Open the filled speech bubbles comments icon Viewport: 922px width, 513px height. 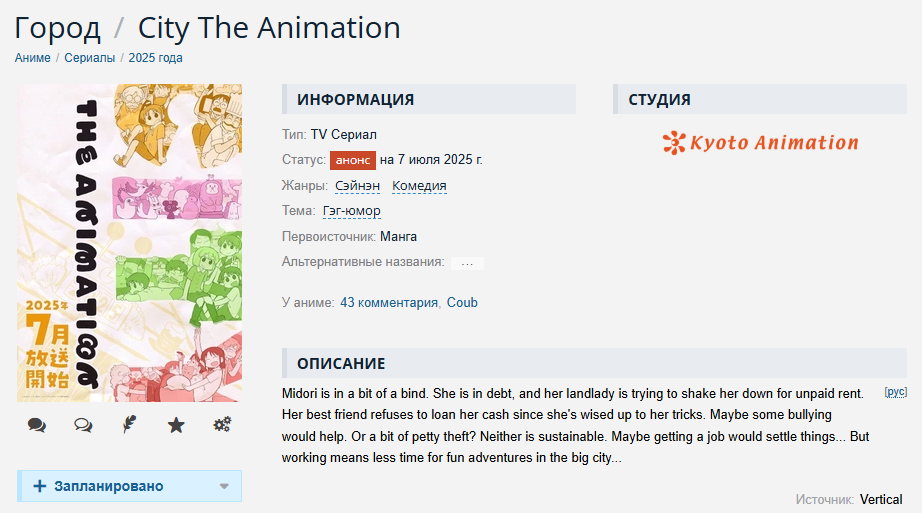coord(36,425)
